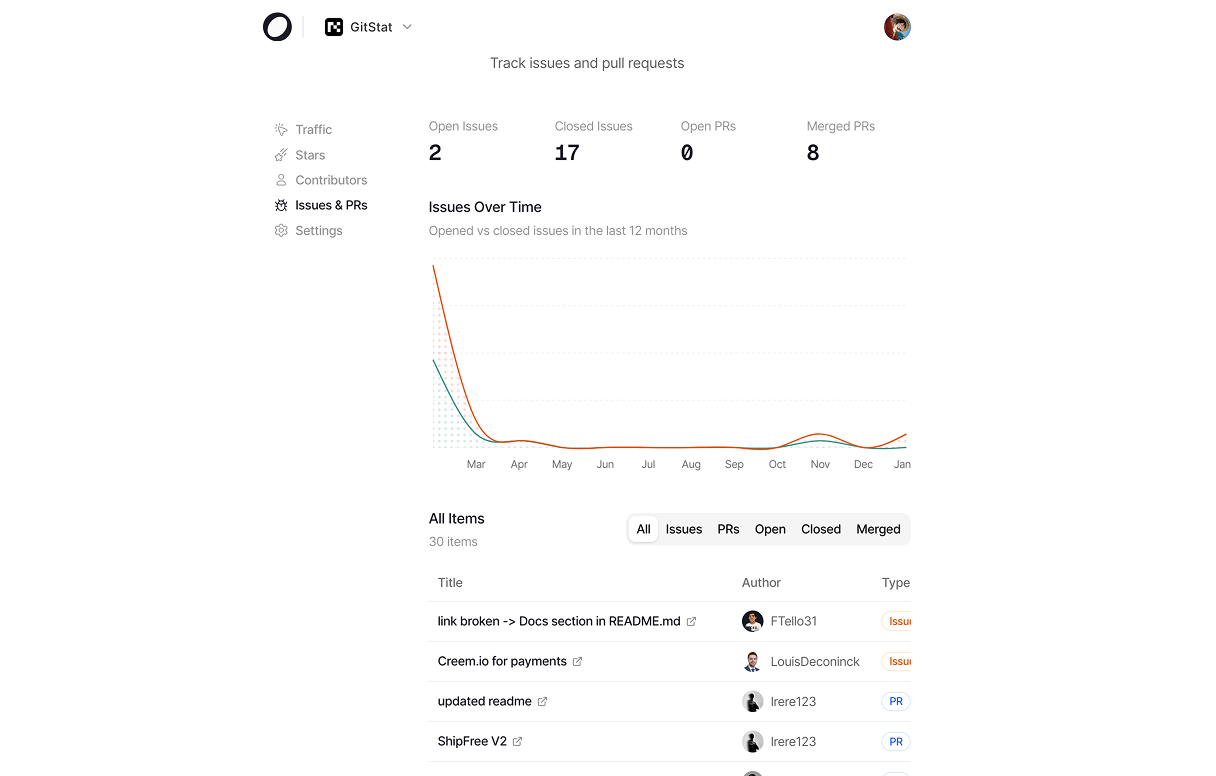
Task: Show only Open items
Action: tap(770, 529)
